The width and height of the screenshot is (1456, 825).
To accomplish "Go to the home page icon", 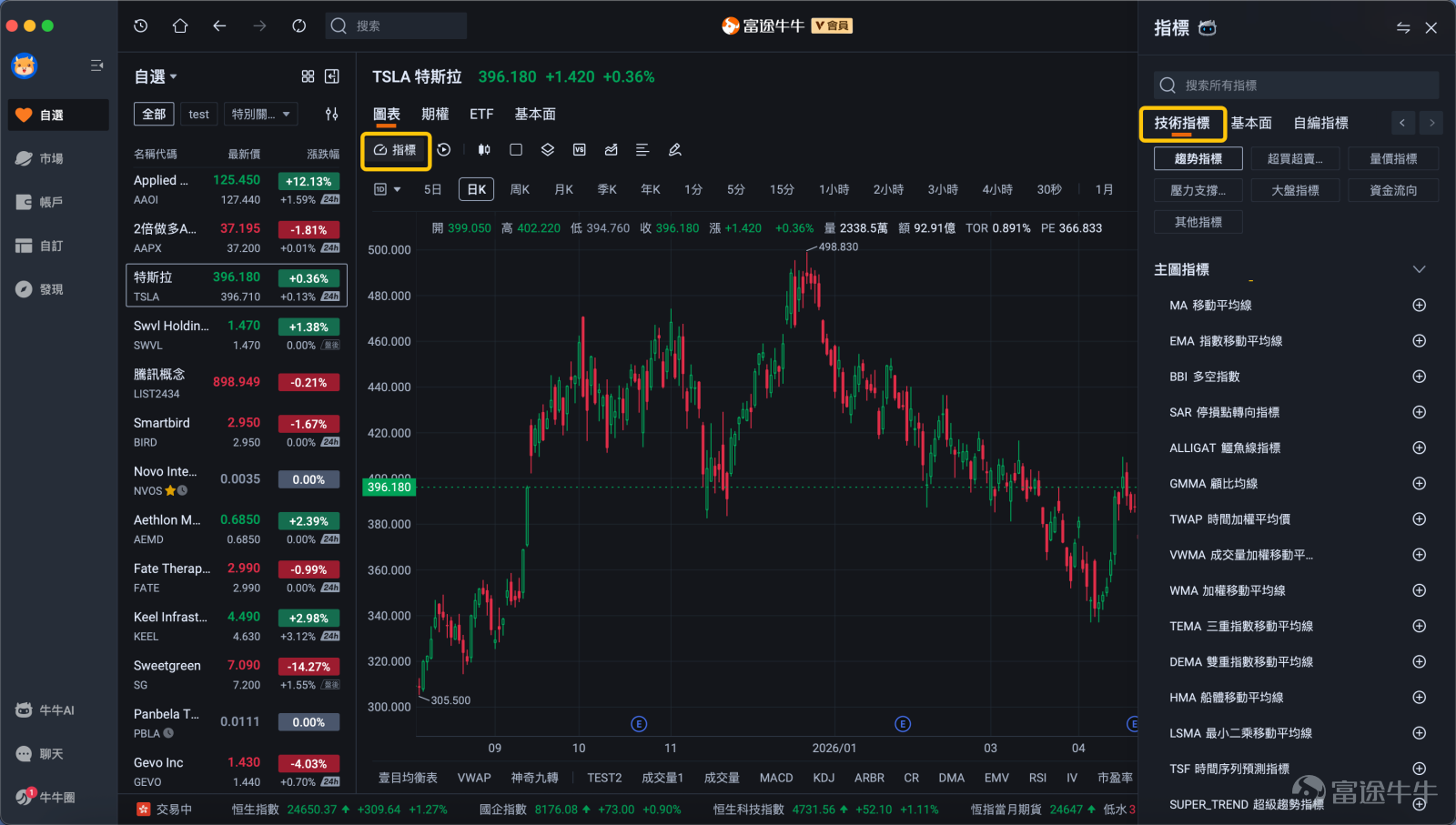I will coord(180,25).
